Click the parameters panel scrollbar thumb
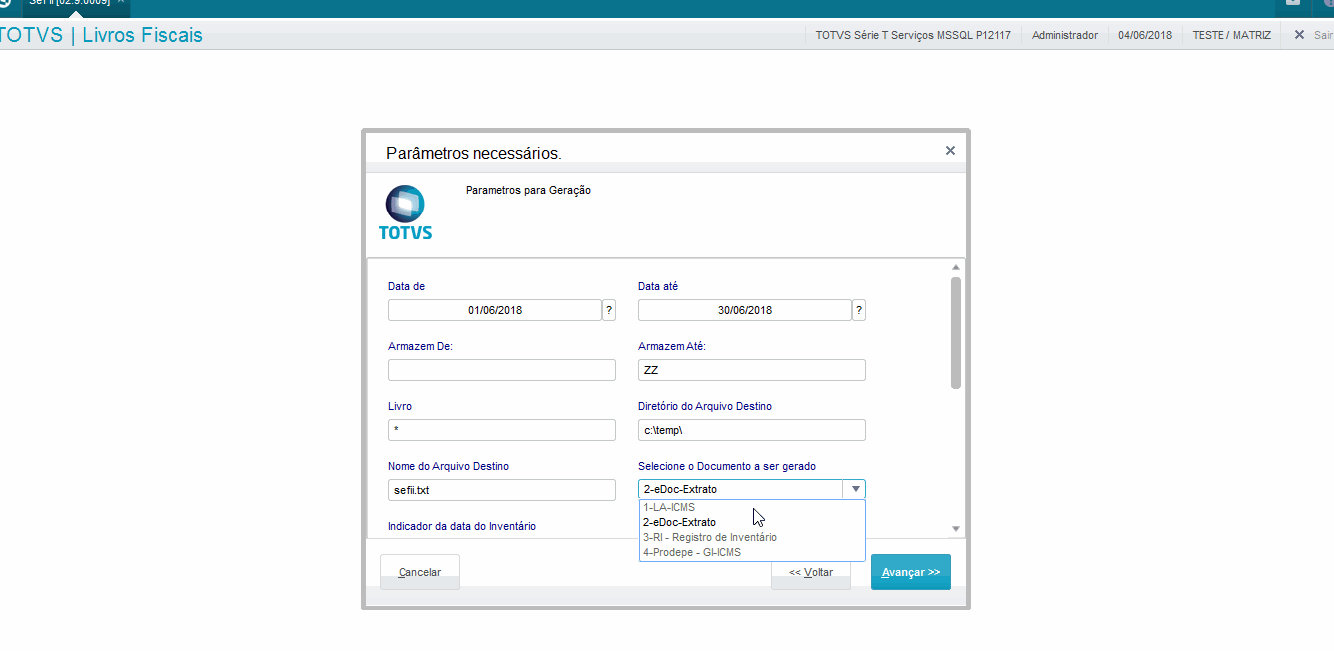The height and width of the screenshot is (651, 1334). (x=956, y=333)
